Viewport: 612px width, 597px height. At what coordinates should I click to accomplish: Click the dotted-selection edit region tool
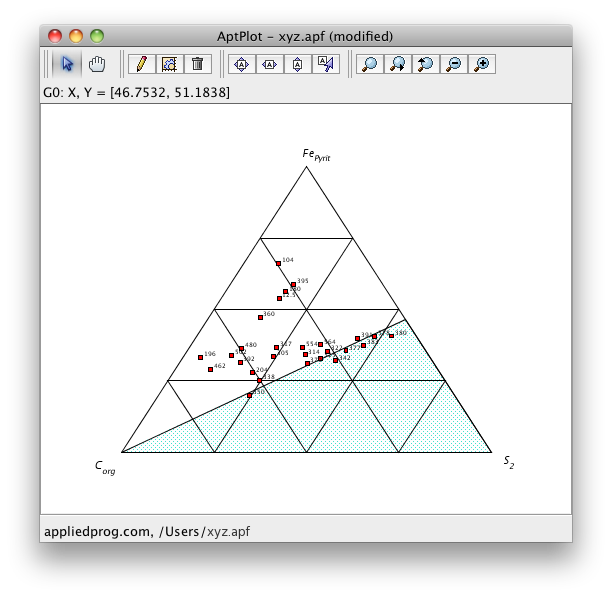coord(169,64)
